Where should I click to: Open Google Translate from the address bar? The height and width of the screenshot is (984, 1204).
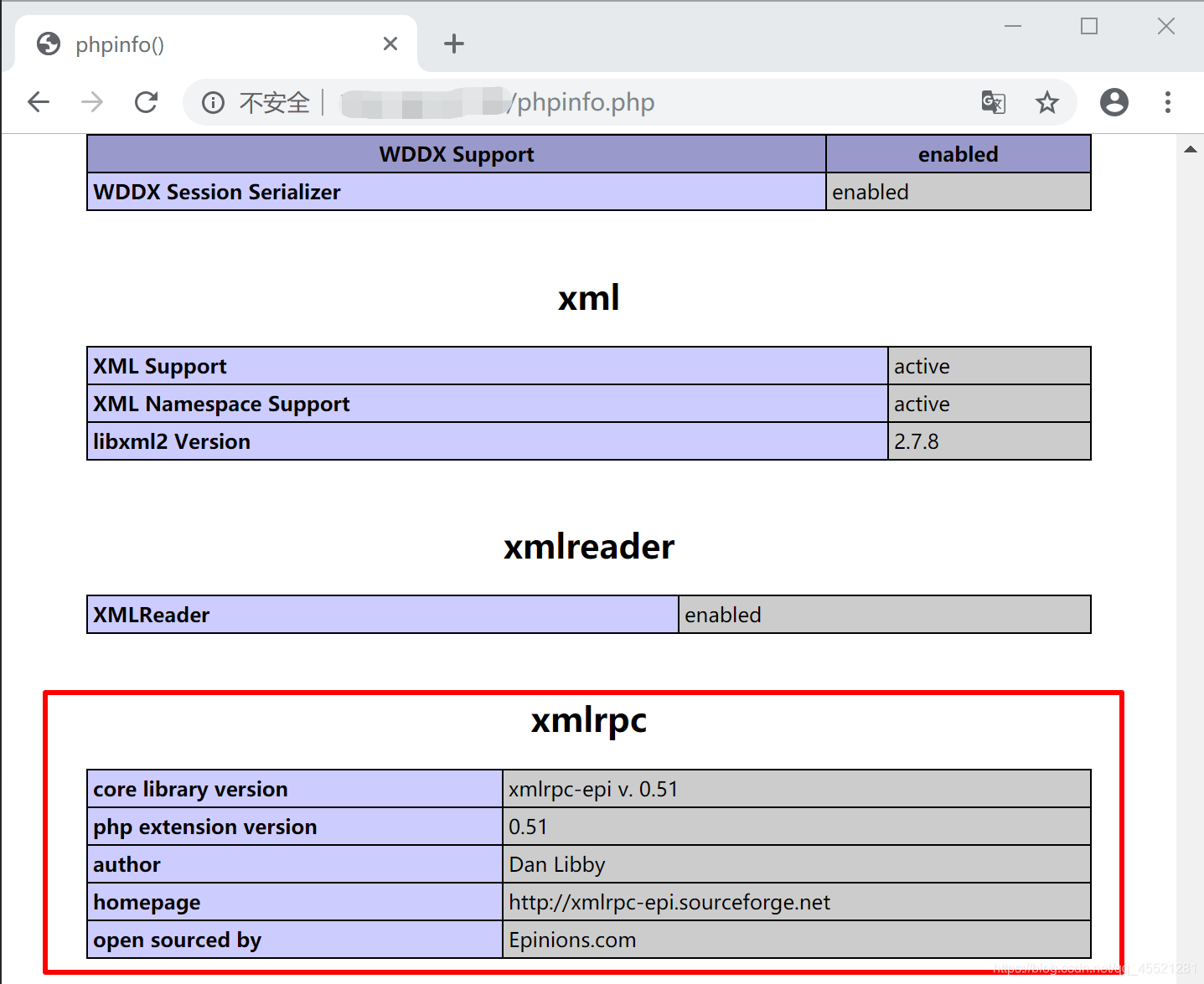point(993,101)
